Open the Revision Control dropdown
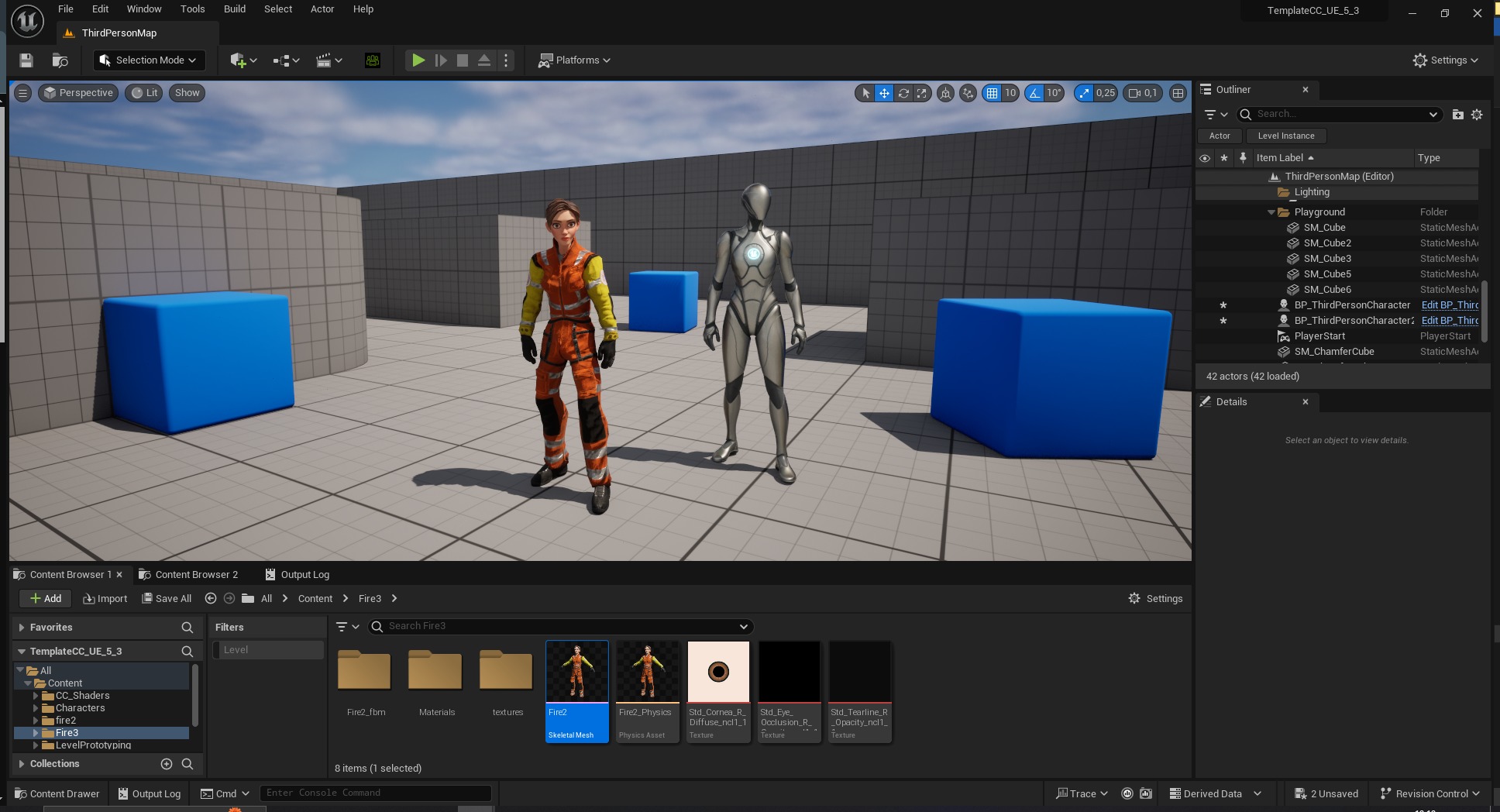1500x812 pixels. point(1430,793)
